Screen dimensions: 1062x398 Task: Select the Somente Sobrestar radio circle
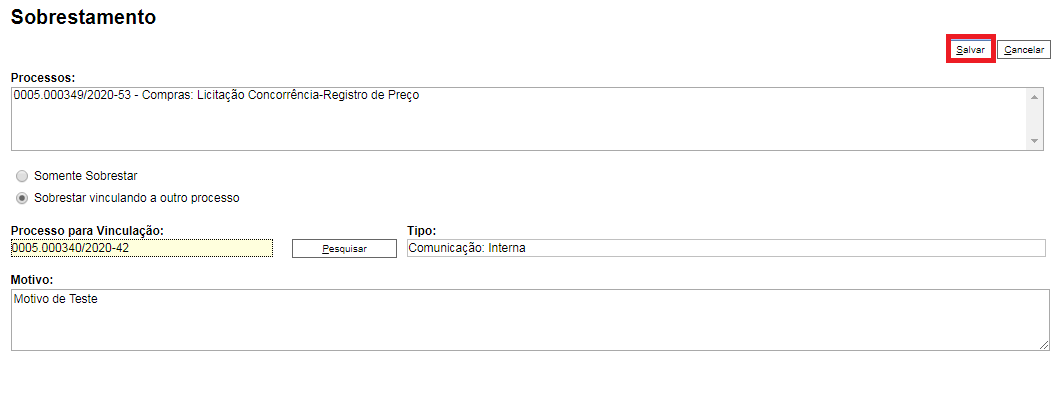(22, 176)
